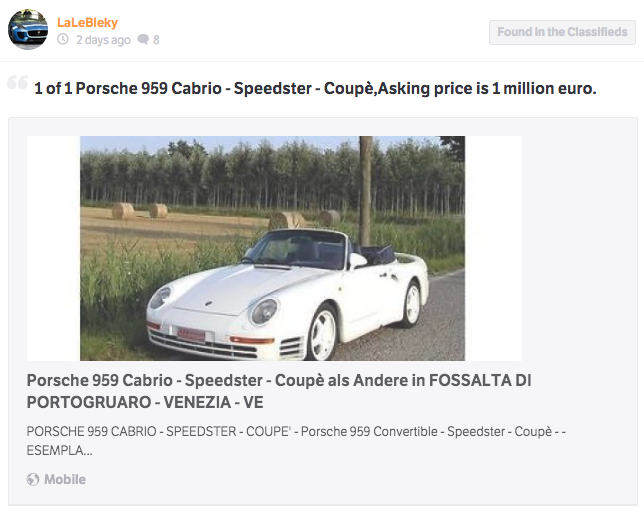Click the comment bubble icon
The width and height of the screenshot is (644, 514).
[142, 40]
